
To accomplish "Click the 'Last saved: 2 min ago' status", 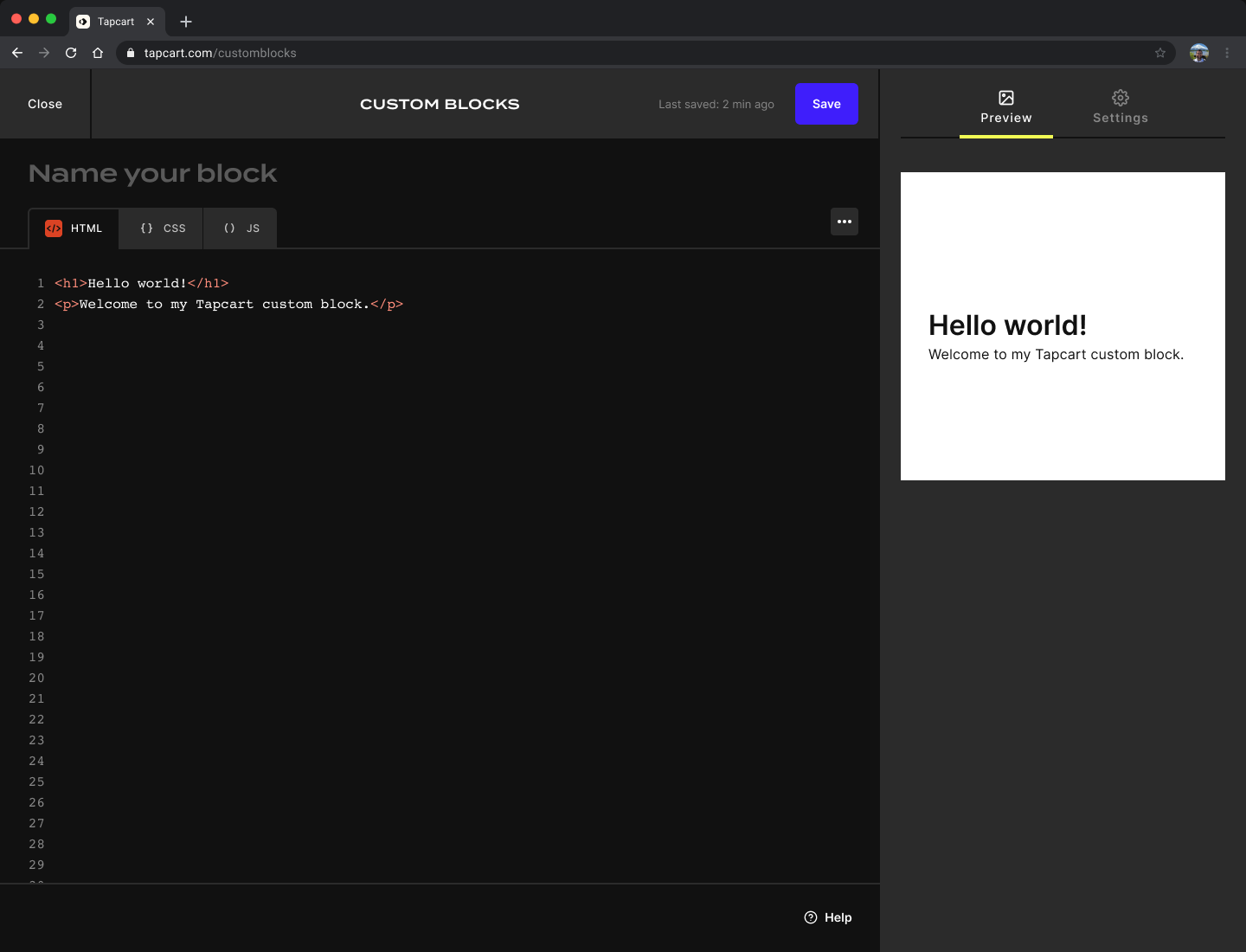I will tap(716, 105).
